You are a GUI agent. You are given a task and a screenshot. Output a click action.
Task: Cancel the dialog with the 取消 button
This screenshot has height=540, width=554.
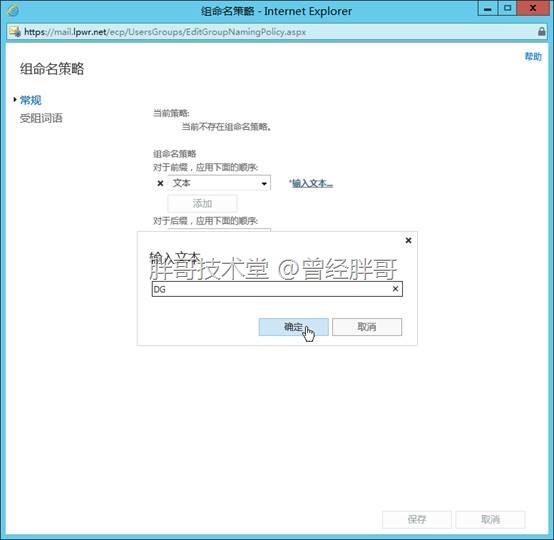(x=367, y=327)
